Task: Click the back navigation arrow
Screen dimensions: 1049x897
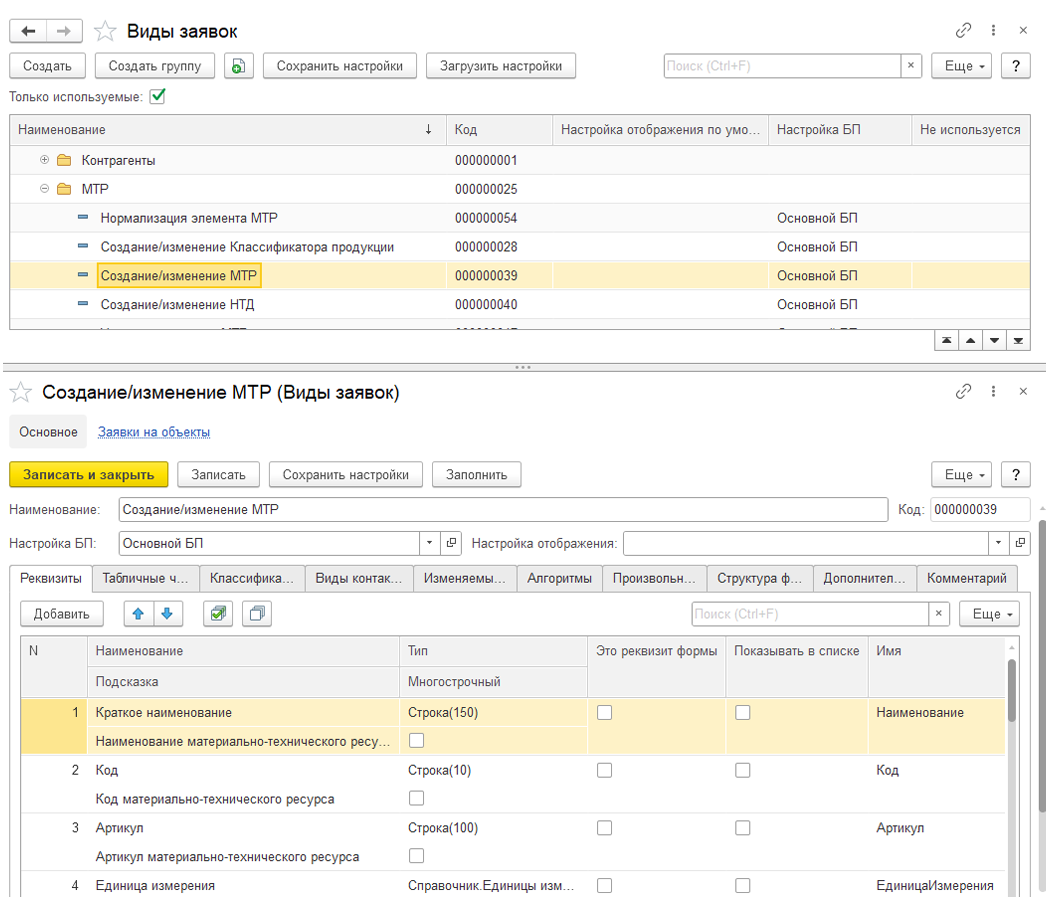Action: [28, 32]
